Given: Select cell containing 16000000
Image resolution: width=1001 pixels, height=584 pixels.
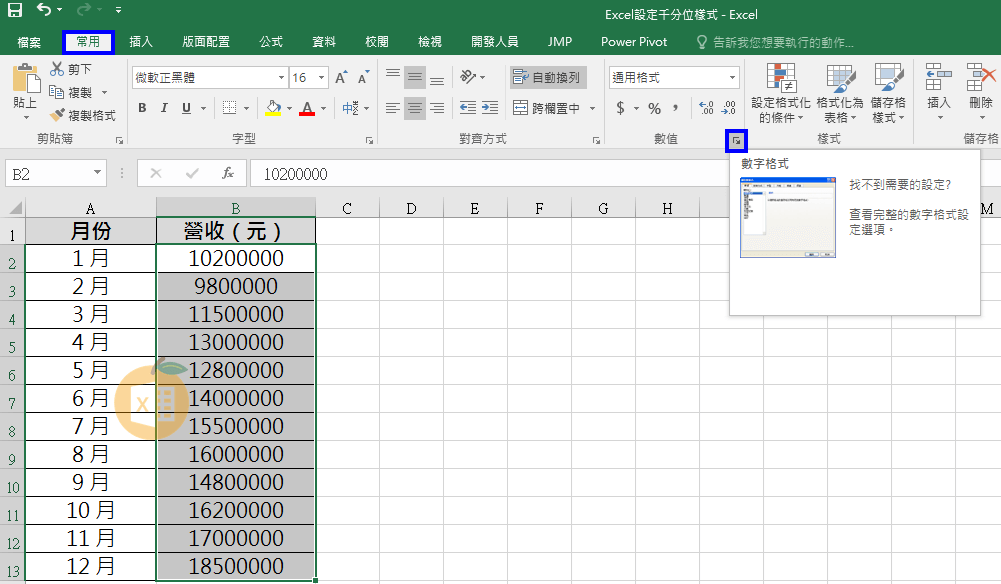Looking at the screenshot, I should [x=236, y=455].
